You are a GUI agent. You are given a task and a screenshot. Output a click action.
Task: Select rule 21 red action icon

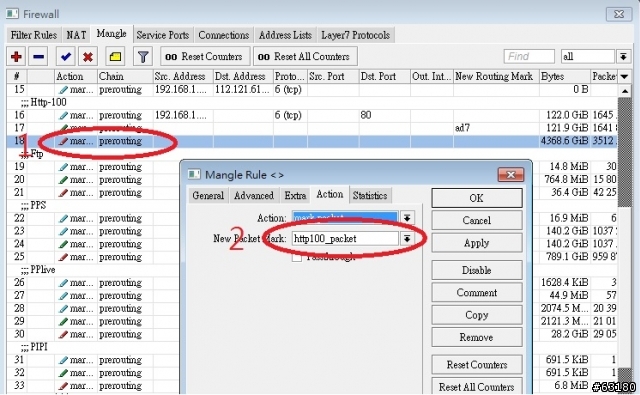63,193
